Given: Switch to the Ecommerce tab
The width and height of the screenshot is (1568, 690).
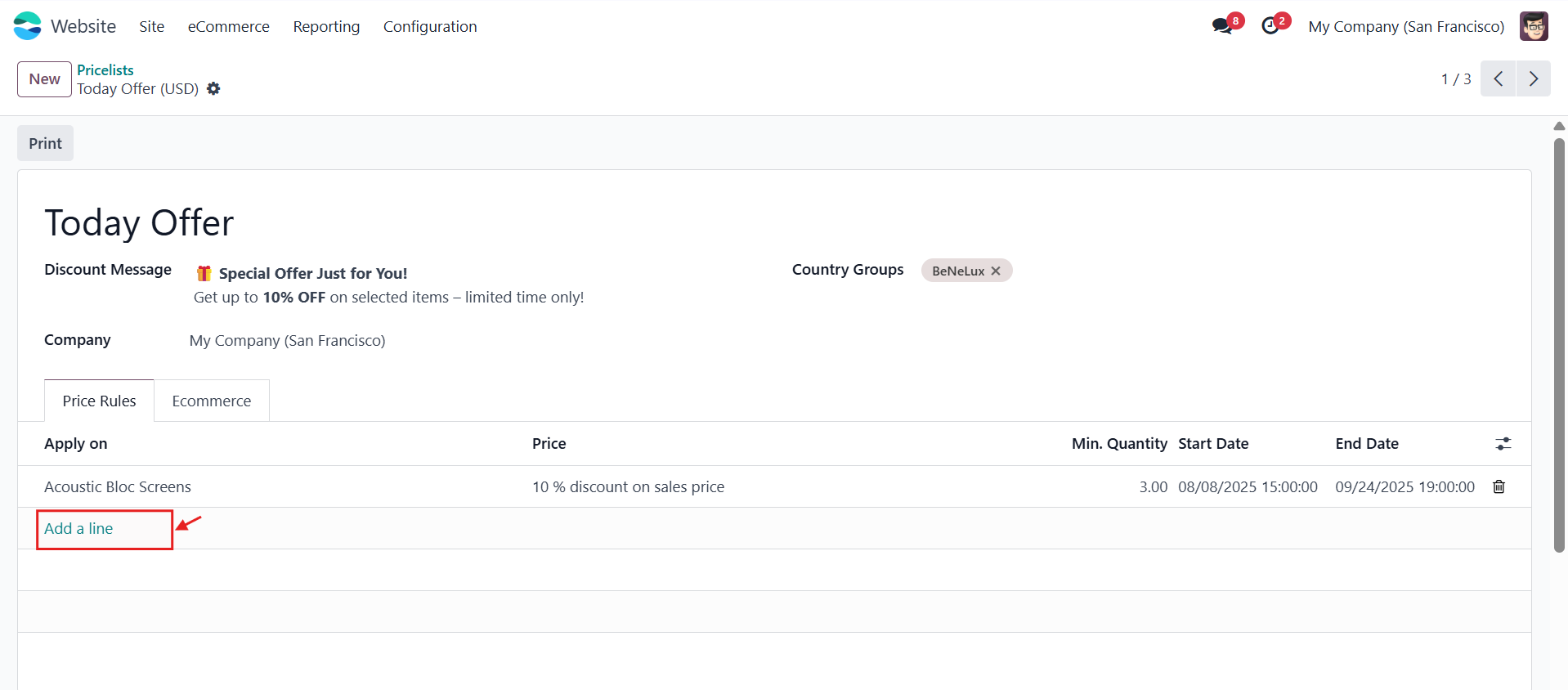Looking at the screenshot, I should (212, 401).
